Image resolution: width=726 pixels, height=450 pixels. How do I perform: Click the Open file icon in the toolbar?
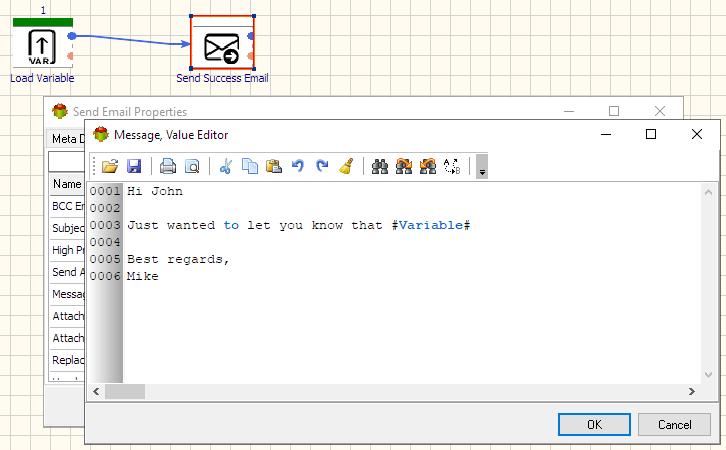110,166
